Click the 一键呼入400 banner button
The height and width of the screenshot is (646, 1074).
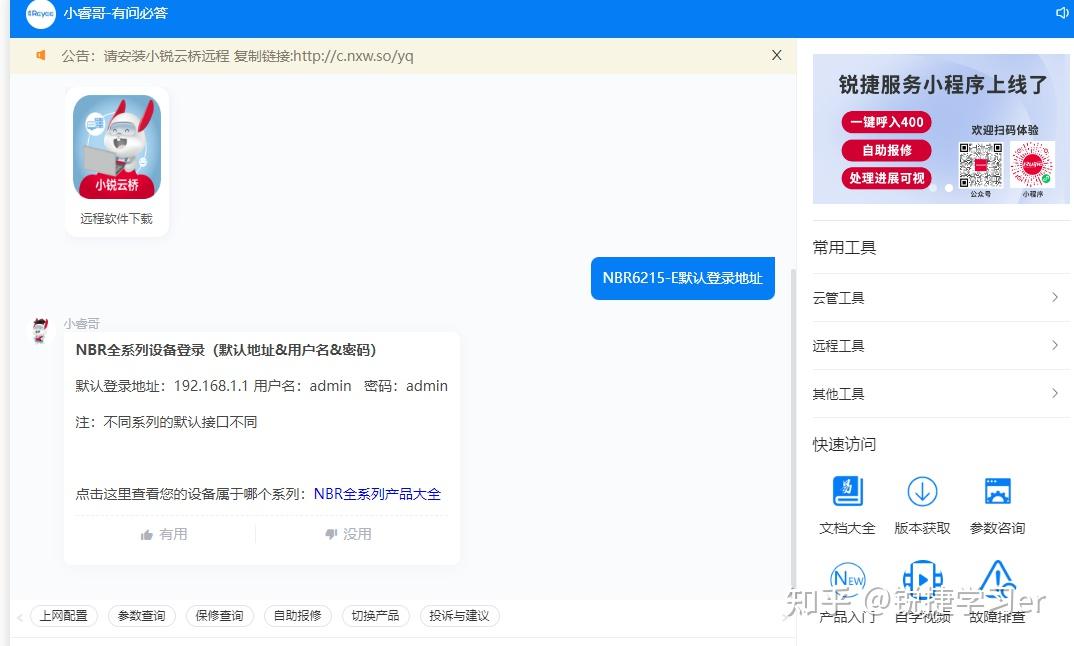click(x=886, y=122)
